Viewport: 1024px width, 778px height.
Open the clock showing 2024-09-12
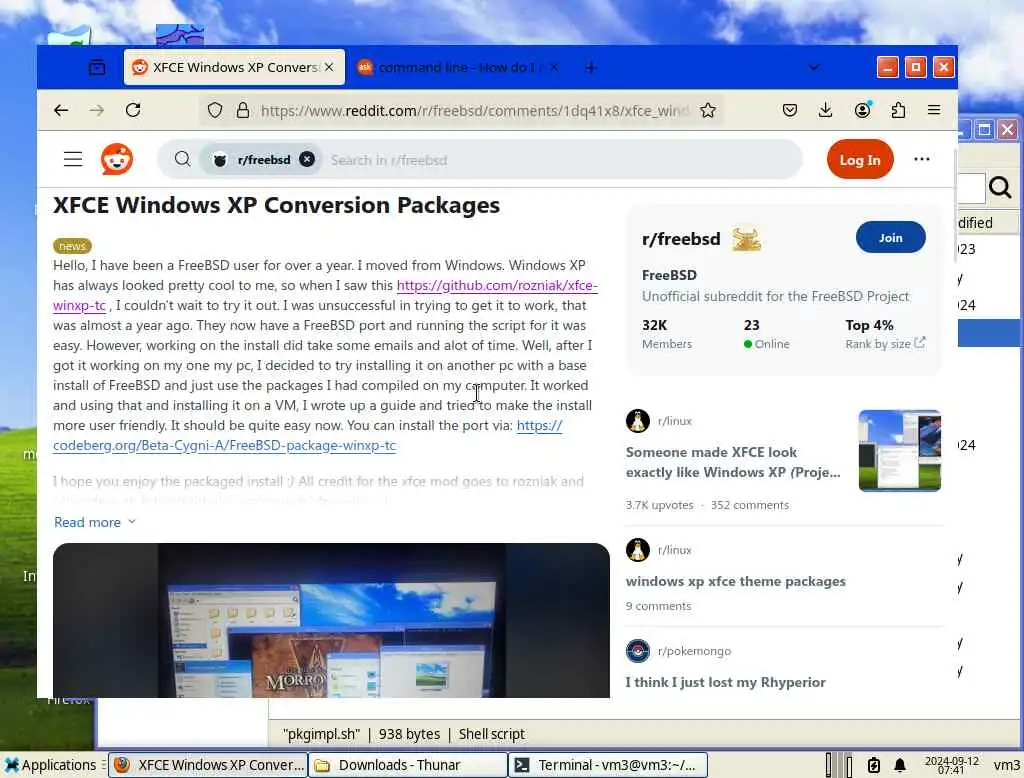pyautogui.click(x=952, y=765)
